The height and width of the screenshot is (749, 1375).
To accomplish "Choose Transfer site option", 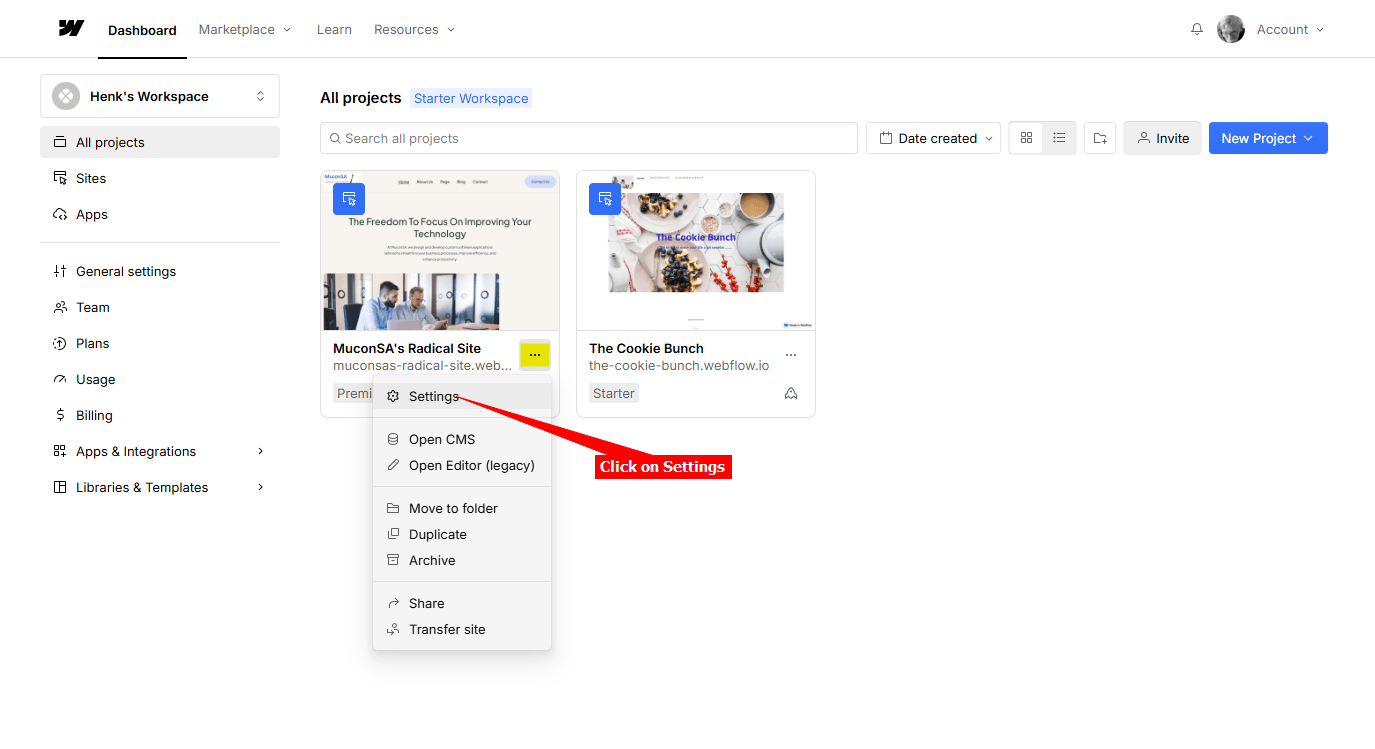I will pos(462,629).
